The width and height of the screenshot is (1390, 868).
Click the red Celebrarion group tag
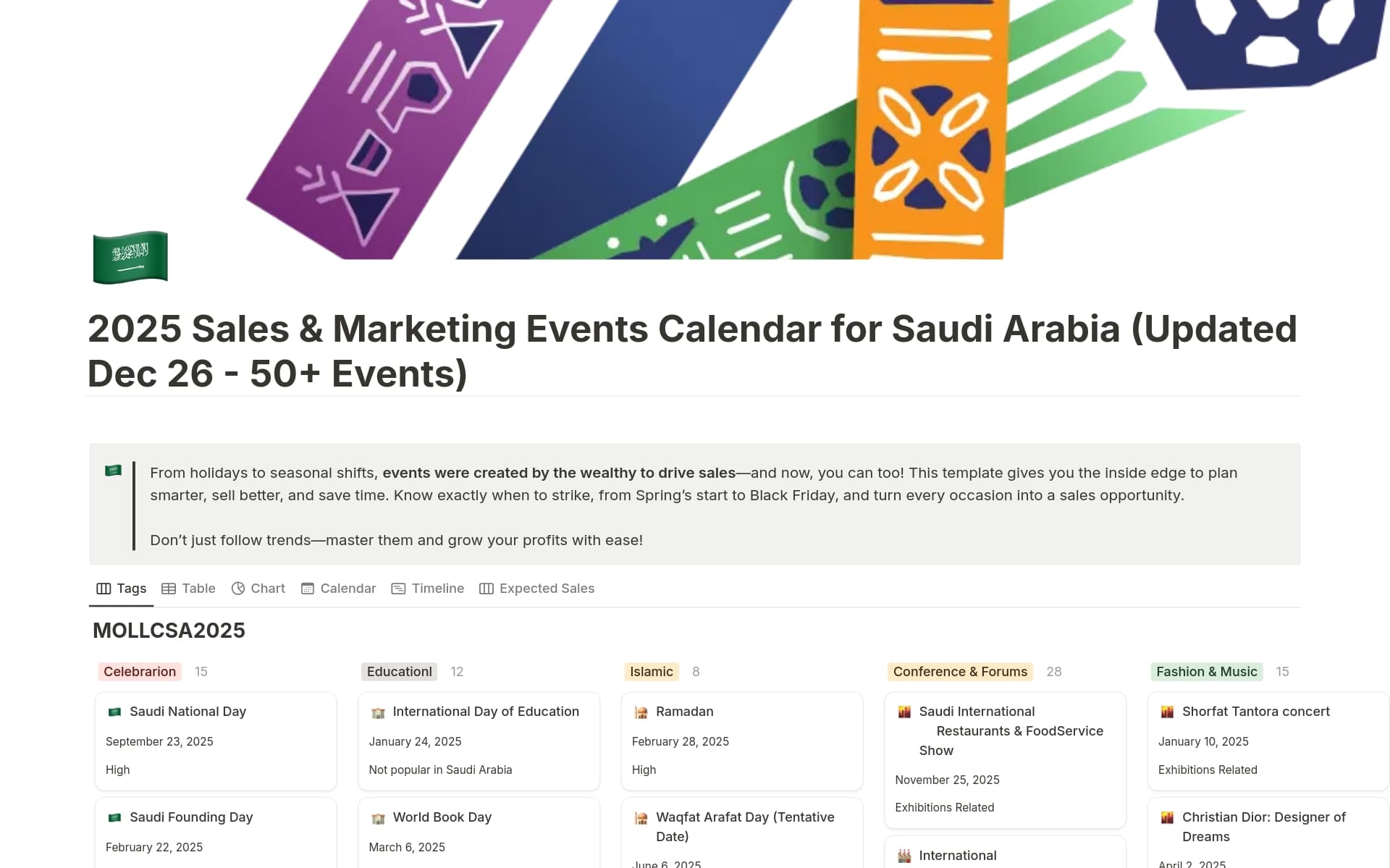coord(140,672)
